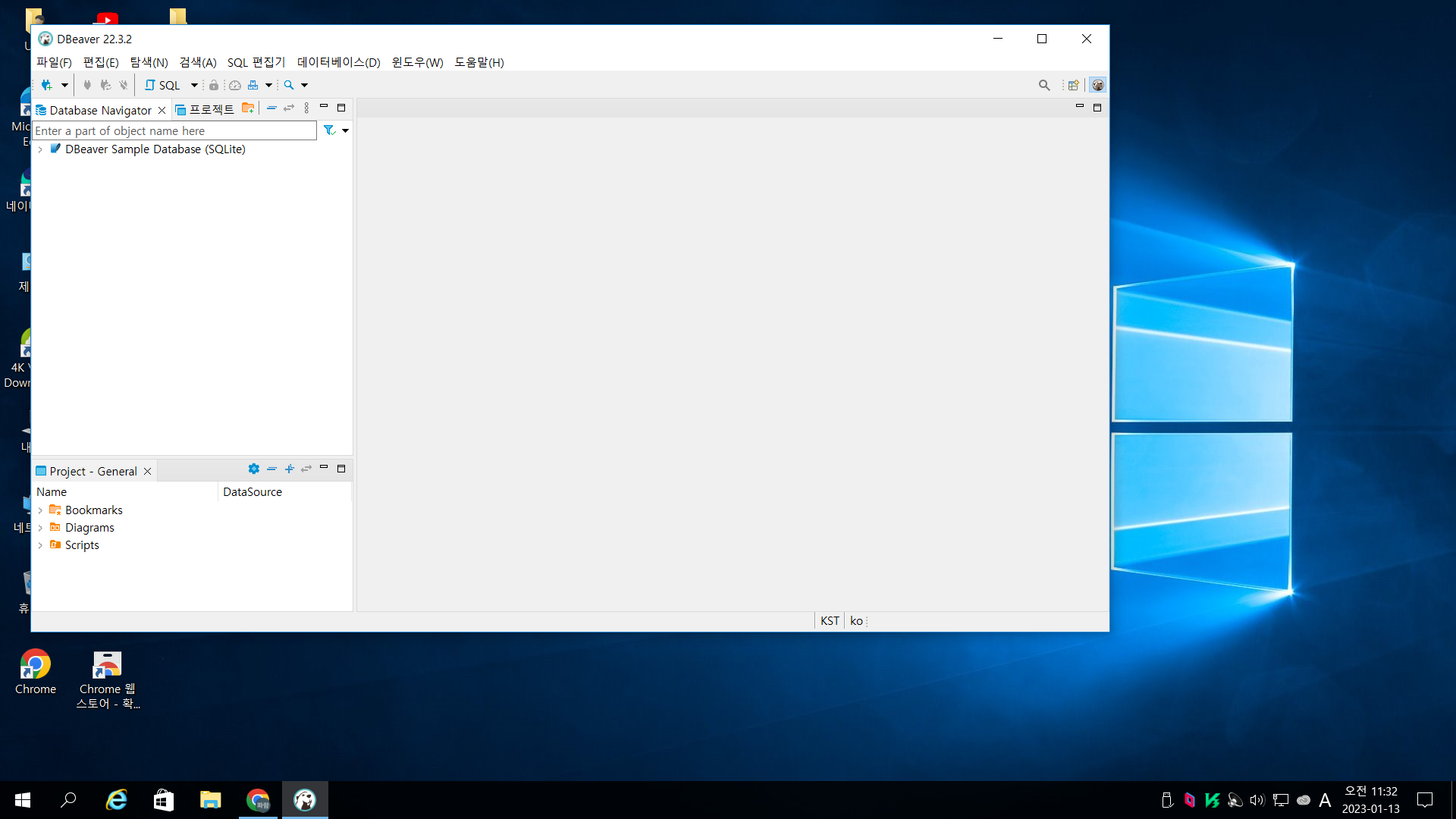The height and width of the screenshot is (819, 1456).
Task: Select the Scripts folder
Action: [82, 545]
